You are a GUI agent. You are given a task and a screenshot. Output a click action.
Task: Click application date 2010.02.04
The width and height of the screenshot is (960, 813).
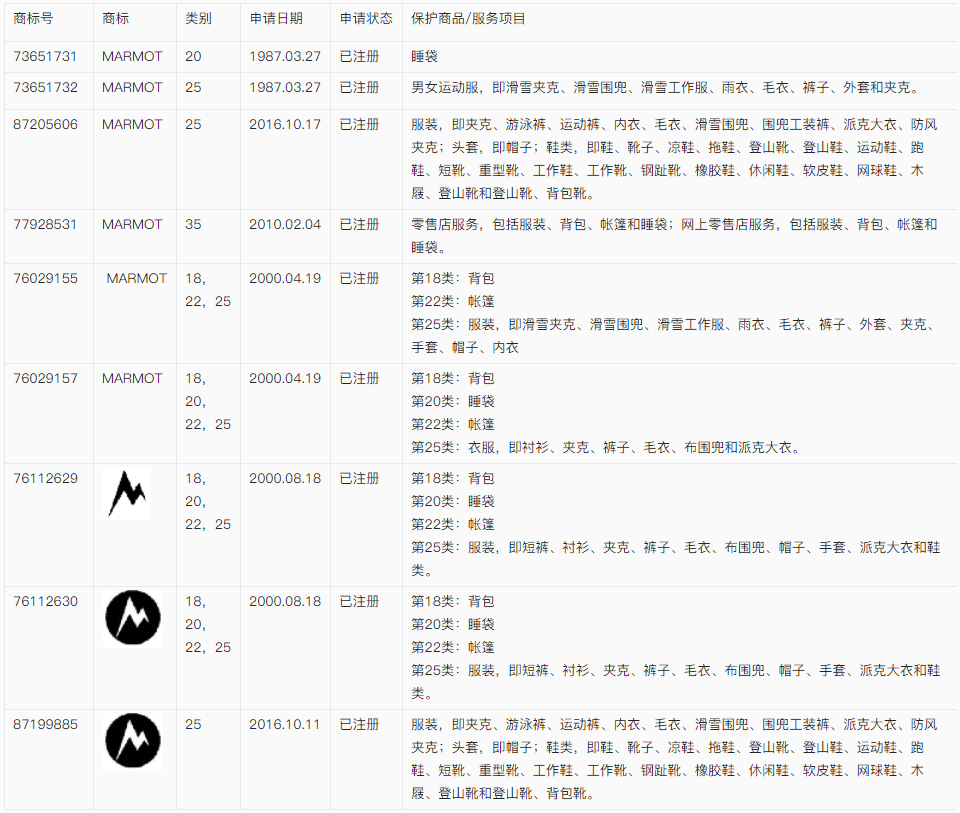point(285,224)
